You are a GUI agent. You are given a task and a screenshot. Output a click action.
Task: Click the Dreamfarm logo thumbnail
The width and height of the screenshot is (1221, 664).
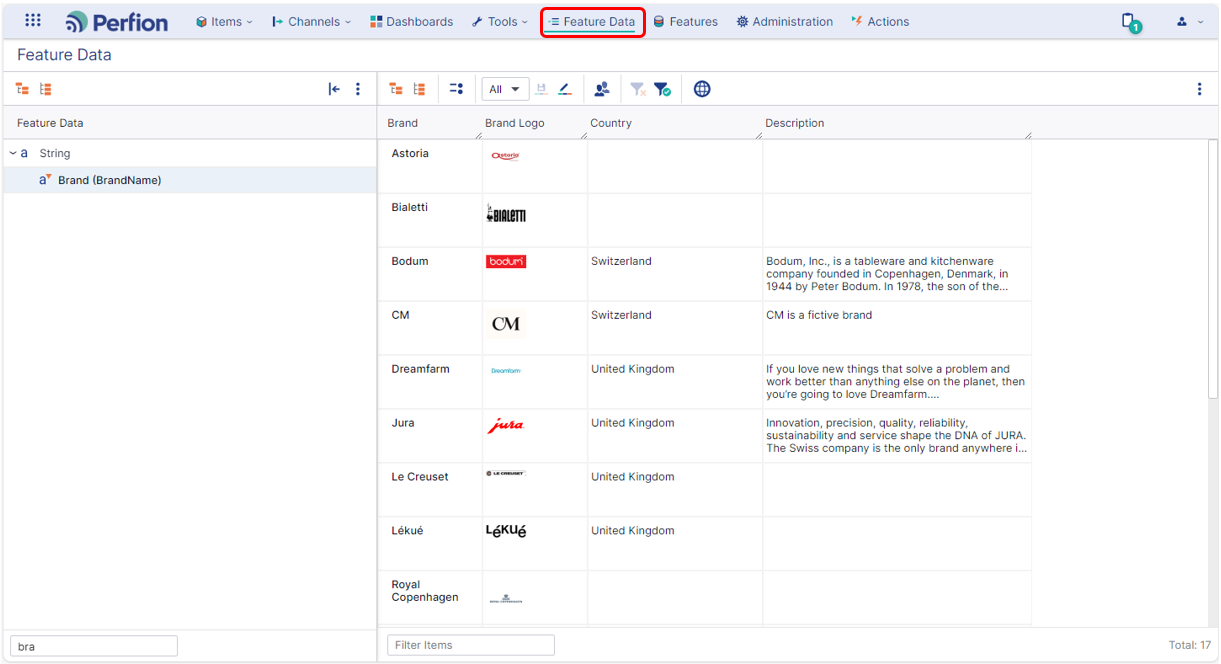[x=505, y=370]
